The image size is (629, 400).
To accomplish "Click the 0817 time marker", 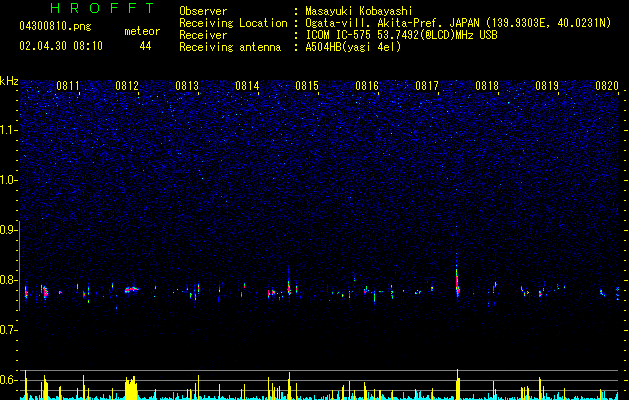I will [427, 86].
